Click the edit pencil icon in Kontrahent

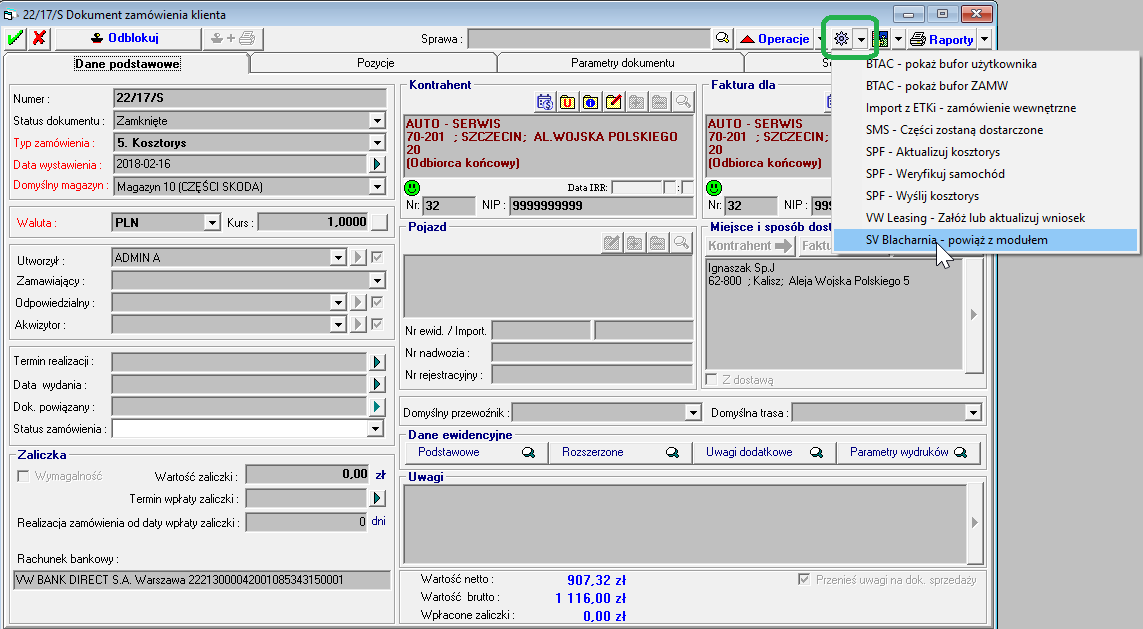coord(614,102)
